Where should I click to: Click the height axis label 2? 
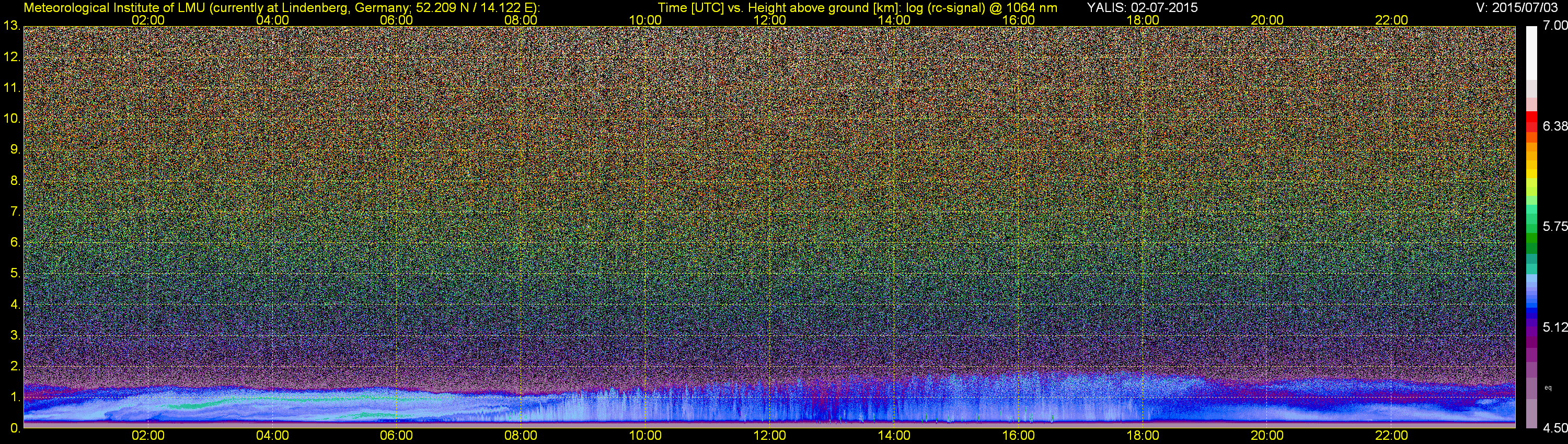coord(15,366)
